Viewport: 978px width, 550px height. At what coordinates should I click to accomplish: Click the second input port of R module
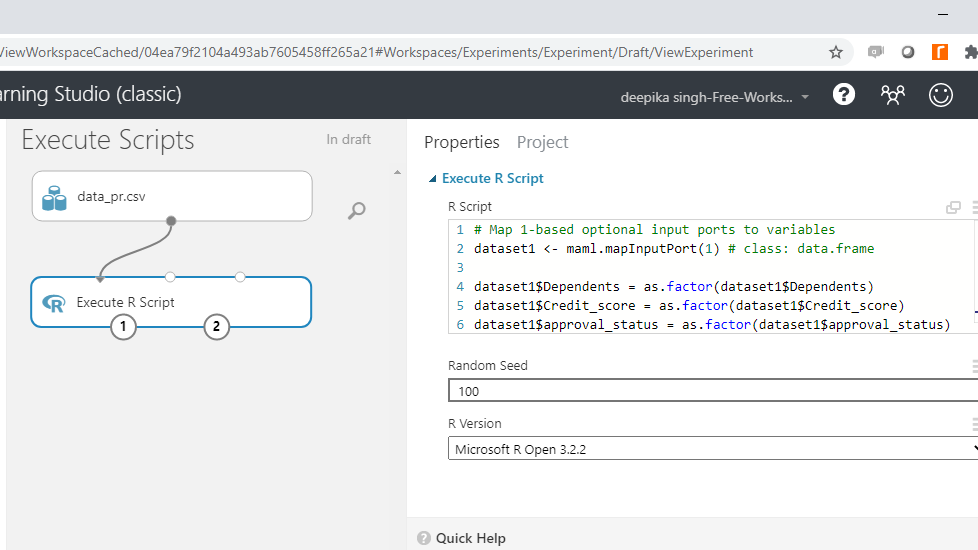coord(170,277)
